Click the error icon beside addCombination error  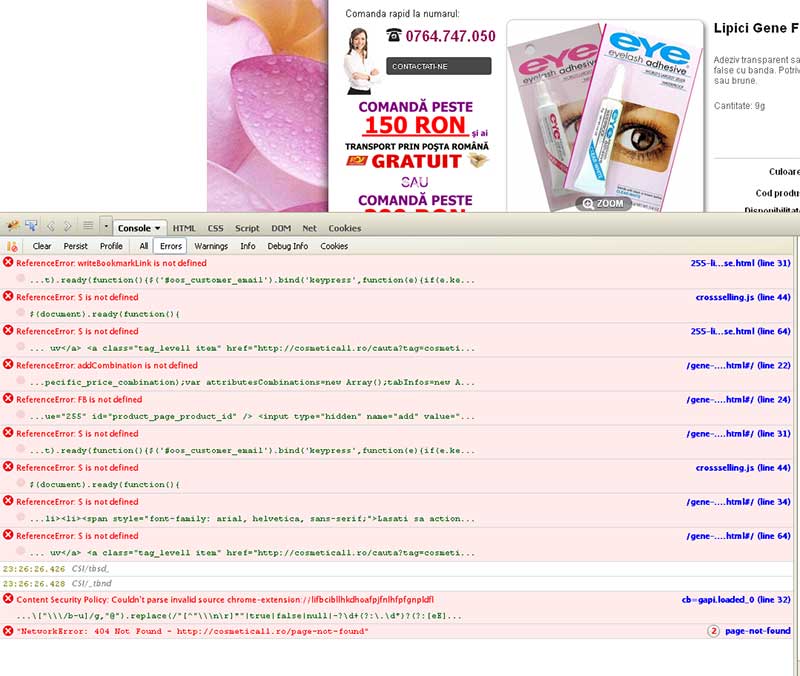coord(8,364)
